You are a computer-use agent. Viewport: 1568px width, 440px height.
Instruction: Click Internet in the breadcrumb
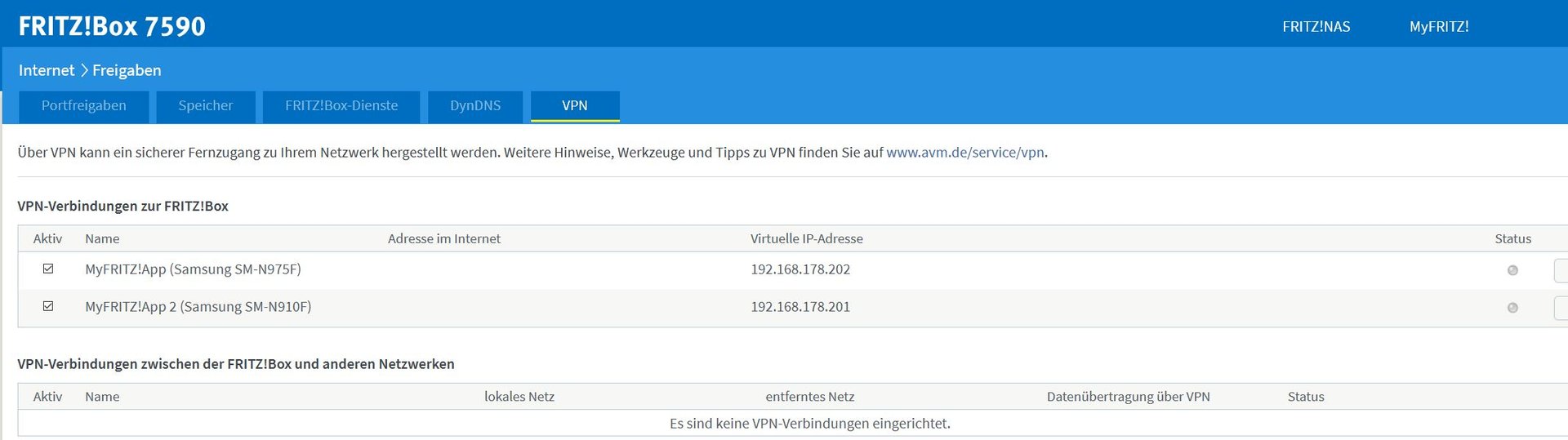[x=47, y=70]
